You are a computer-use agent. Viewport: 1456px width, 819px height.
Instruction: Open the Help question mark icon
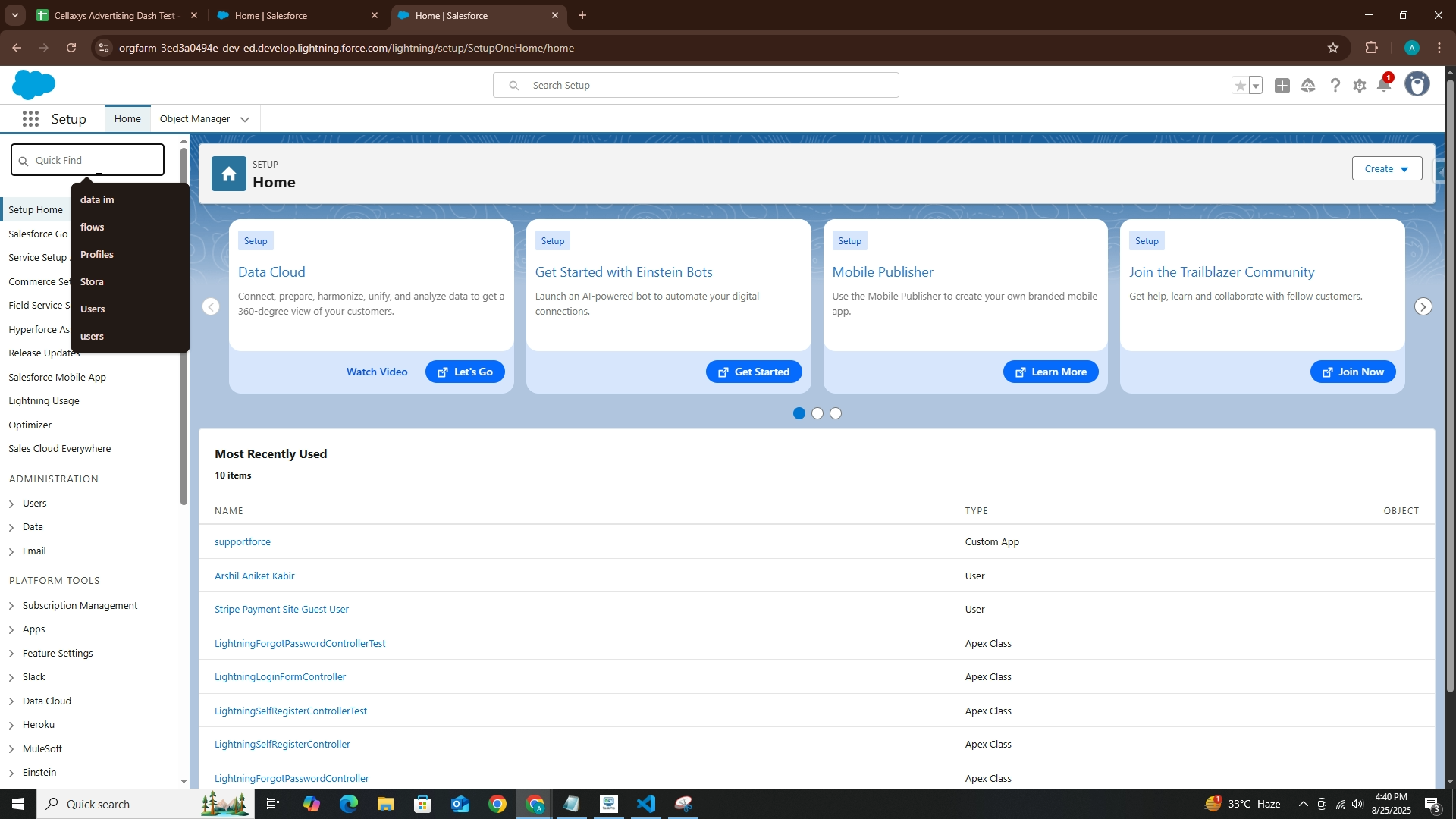pos(1335,86)
